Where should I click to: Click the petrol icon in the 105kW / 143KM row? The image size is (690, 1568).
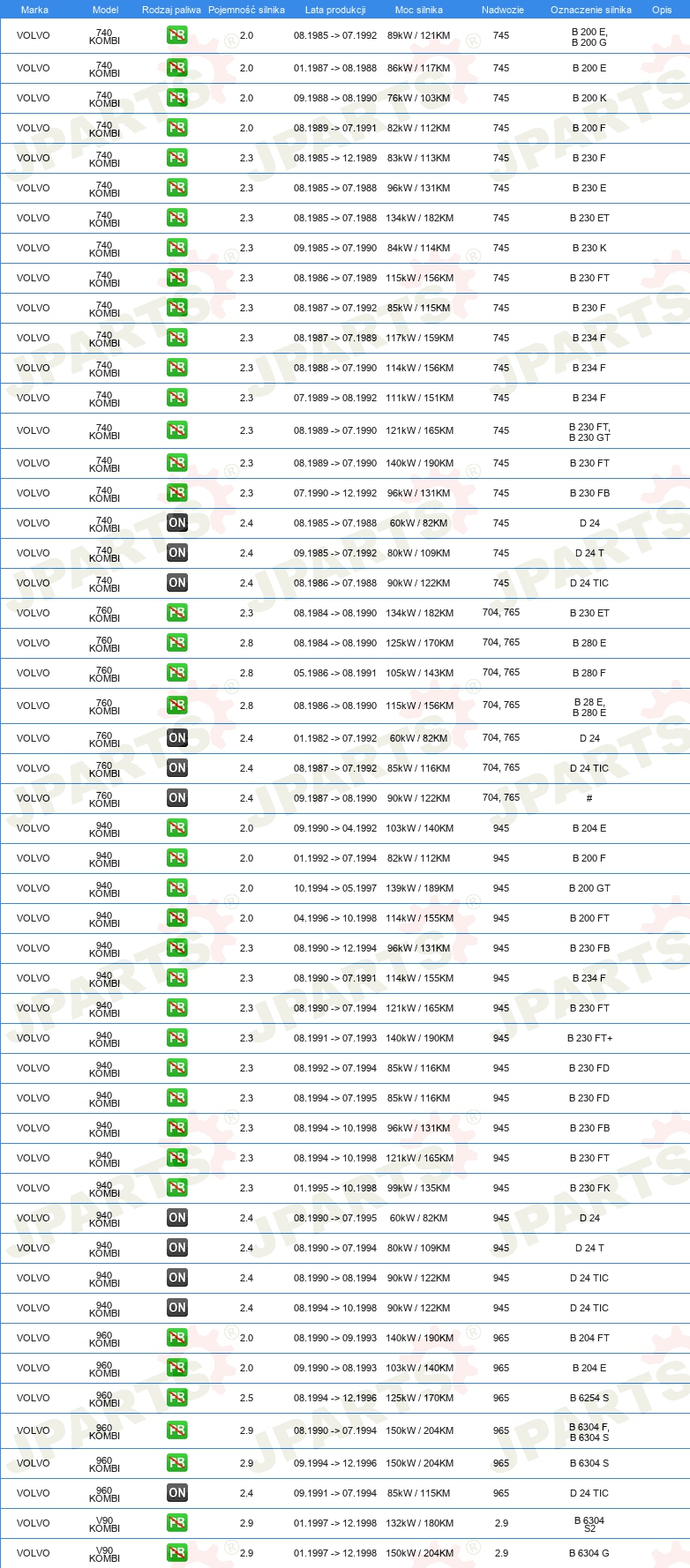(x=177, y=673)
